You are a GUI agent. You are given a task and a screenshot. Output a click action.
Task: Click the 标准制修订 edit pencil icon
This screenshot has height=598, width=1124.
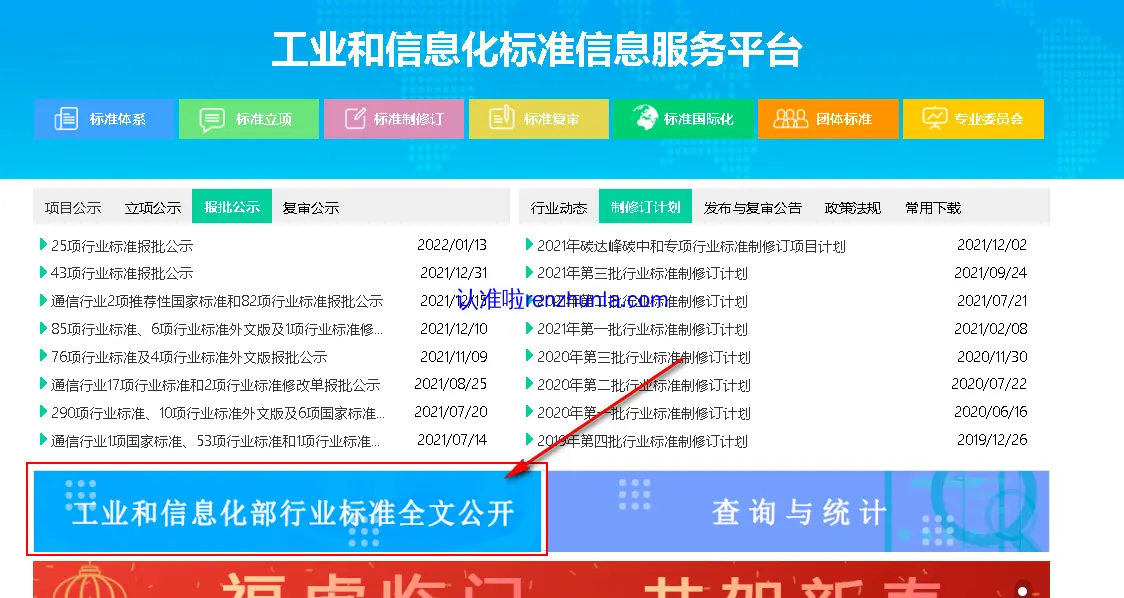(x=355, y=118)
